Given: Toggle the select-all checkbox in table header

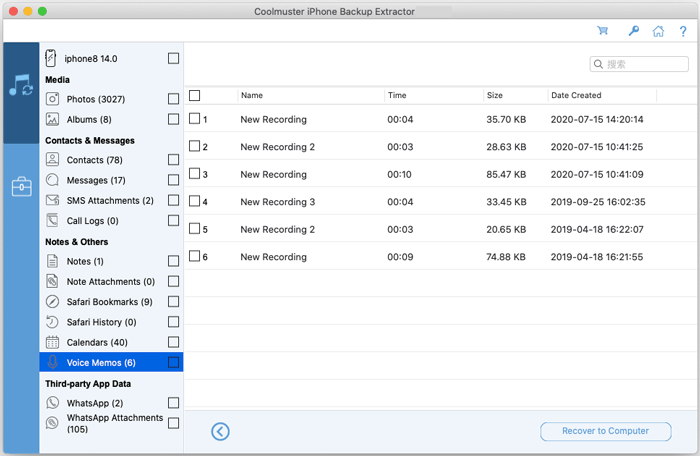Looking at the screenshot, I should tap(194, 95).
